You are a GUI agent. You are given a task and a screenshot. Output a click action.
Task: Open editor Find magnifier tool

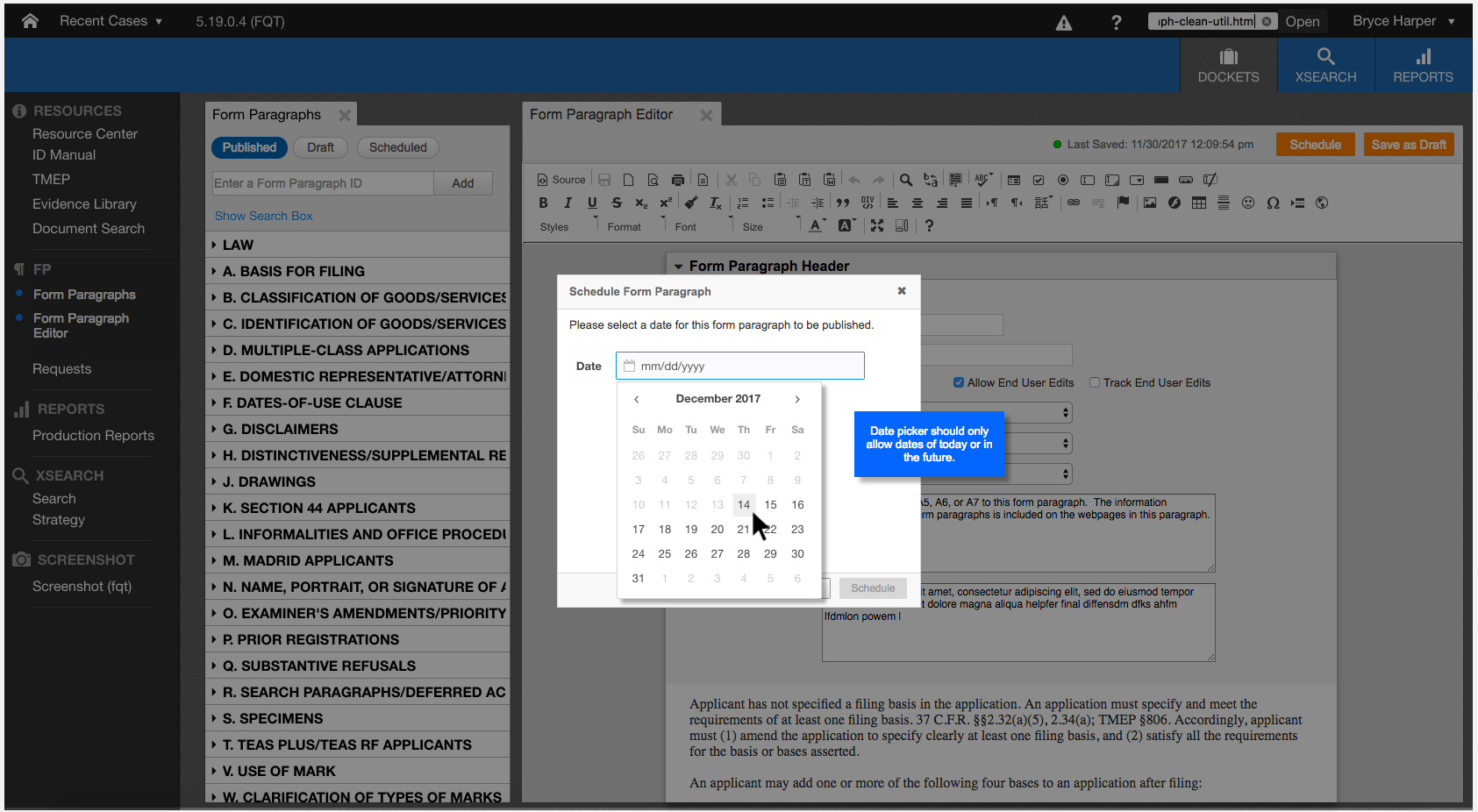pos(906,180)
